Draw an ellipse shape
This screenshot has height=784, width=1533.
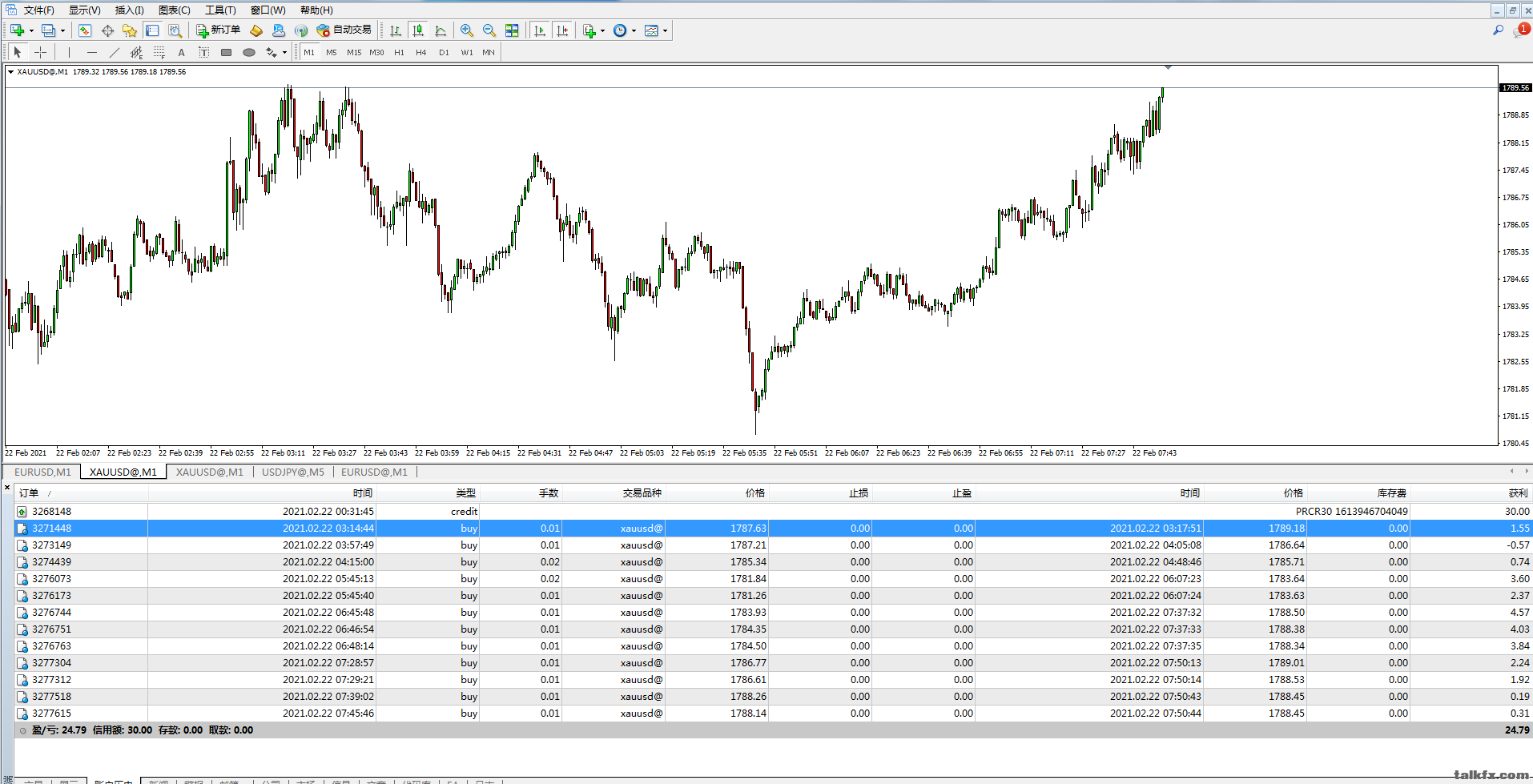(x=249, y=53)
